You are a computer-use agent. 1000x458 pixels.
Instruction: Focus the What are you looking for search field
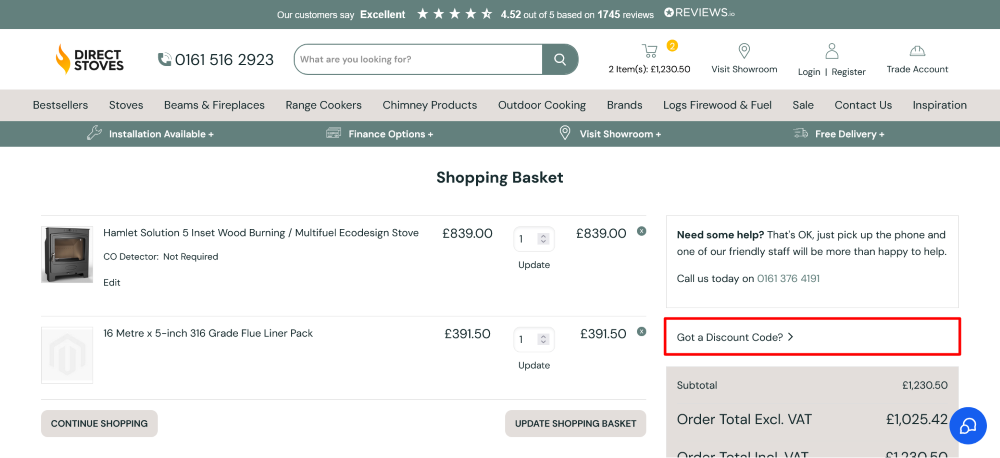pyautogui.click(x=418, y=59)
